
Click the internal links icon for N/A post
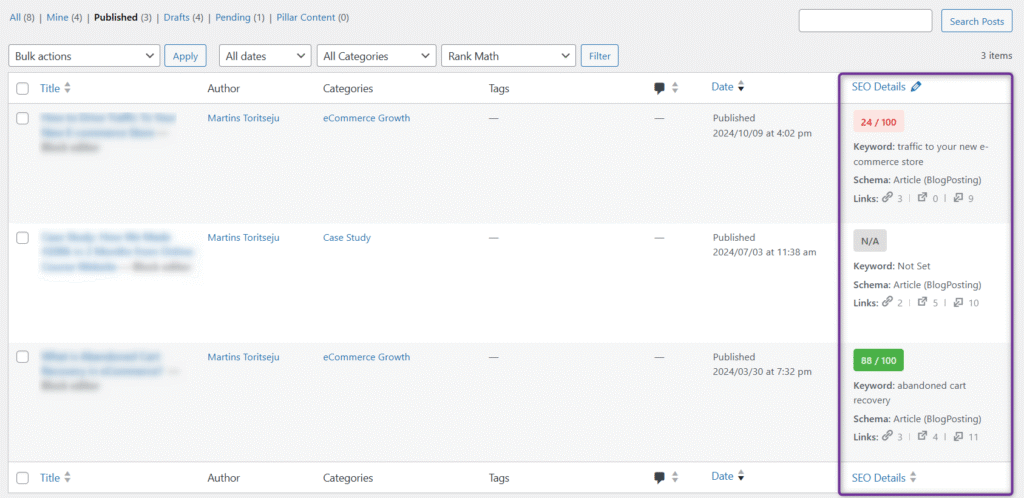(x=887, y=302)
